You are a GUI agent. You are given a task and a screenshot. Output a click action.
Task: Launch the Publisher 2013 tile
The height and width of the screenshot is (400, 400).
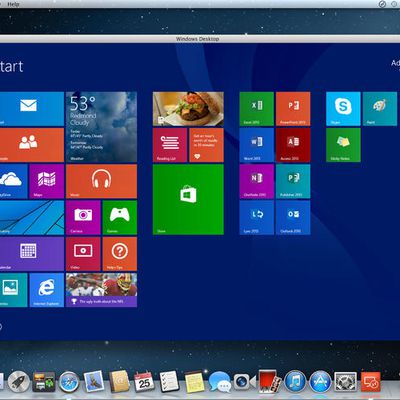coord(293,181)
